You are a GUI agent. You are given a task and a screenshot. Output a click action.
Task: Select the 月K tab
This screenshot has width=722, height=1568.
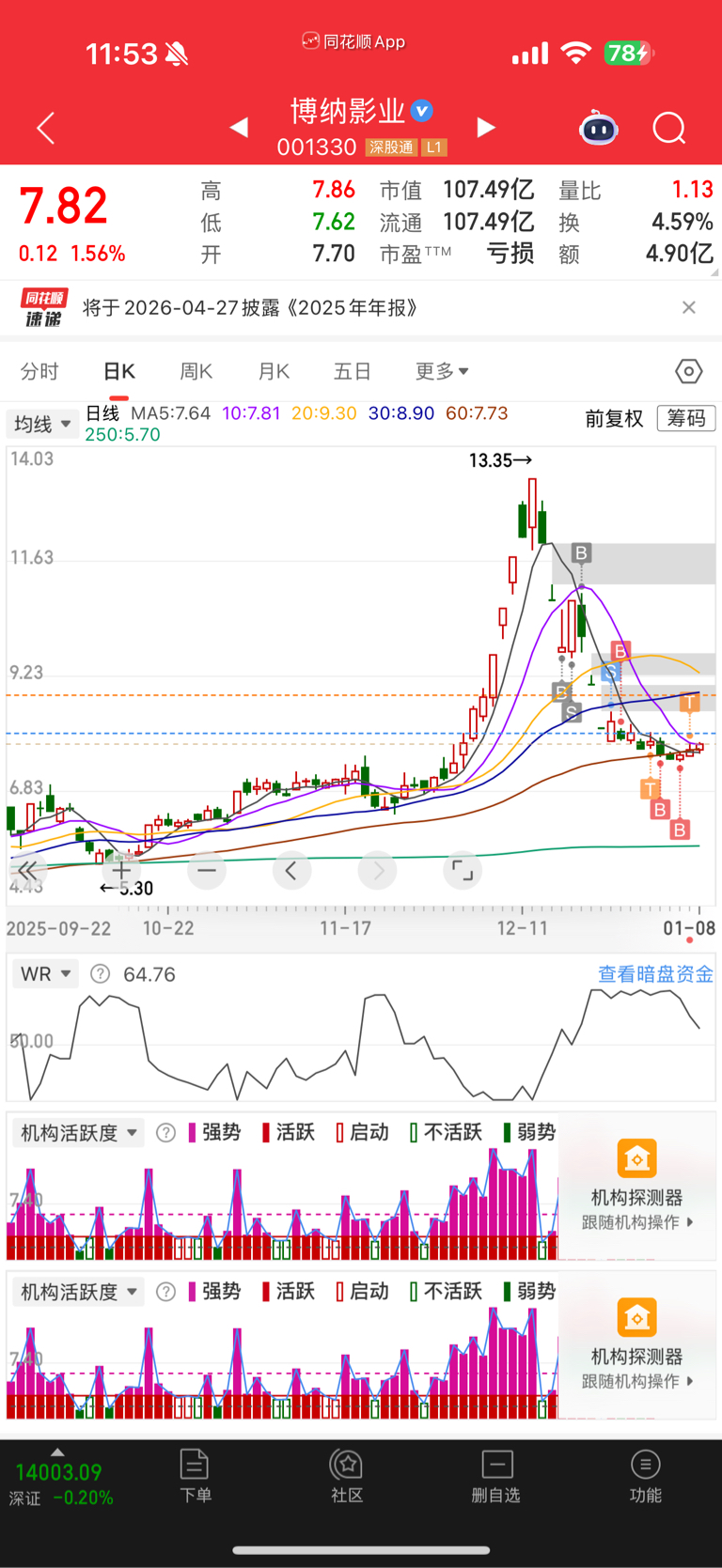coord(274,371)
